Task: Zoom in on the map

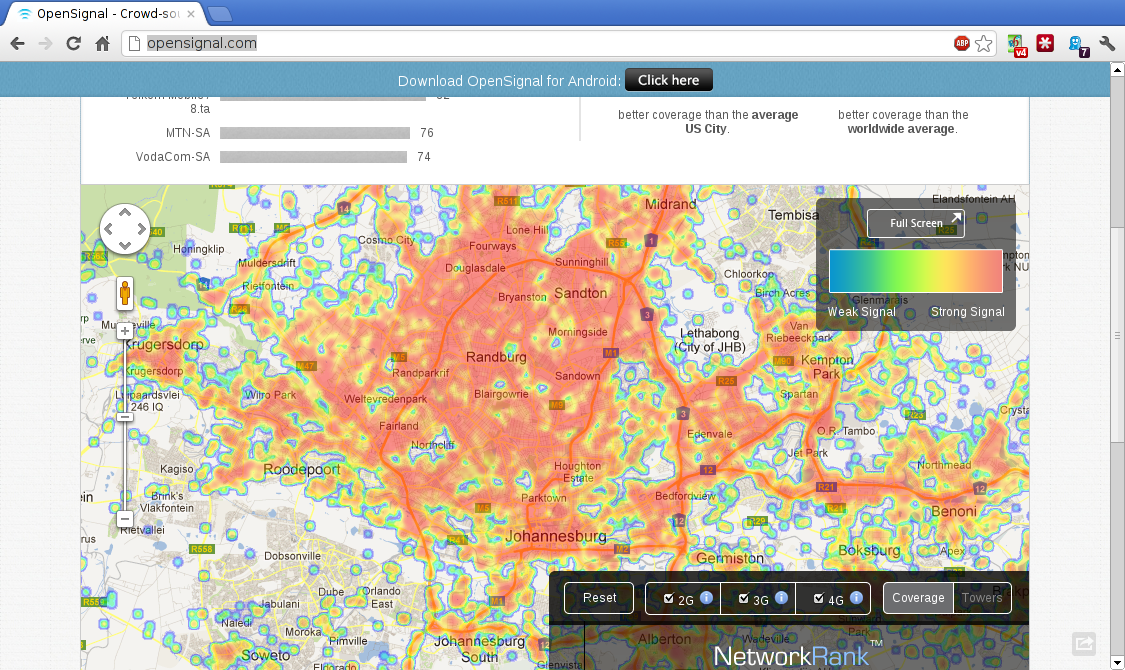Action: point(125,331)
